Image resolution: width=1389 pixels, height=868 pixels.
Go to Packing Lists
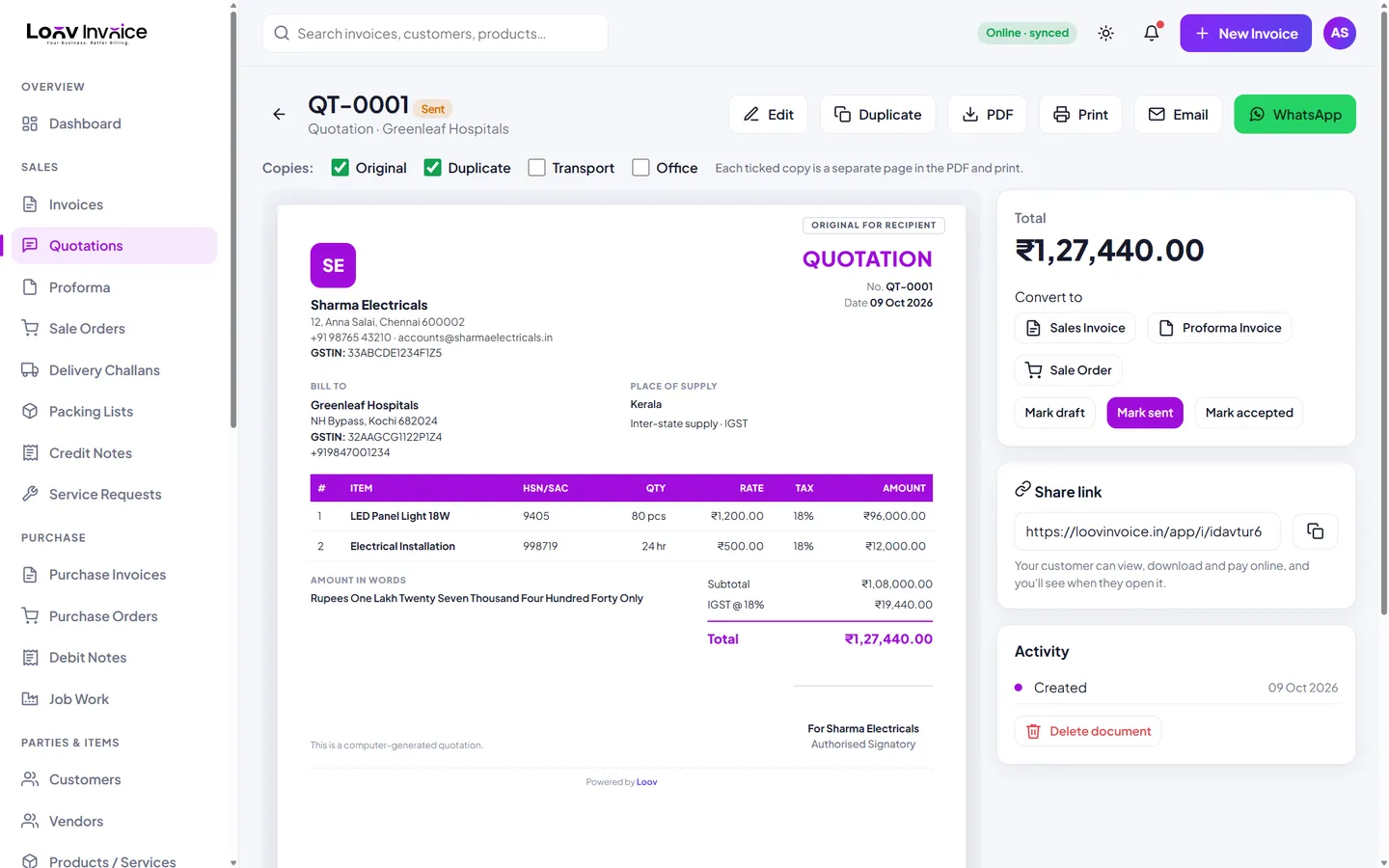tap(114, 412)
